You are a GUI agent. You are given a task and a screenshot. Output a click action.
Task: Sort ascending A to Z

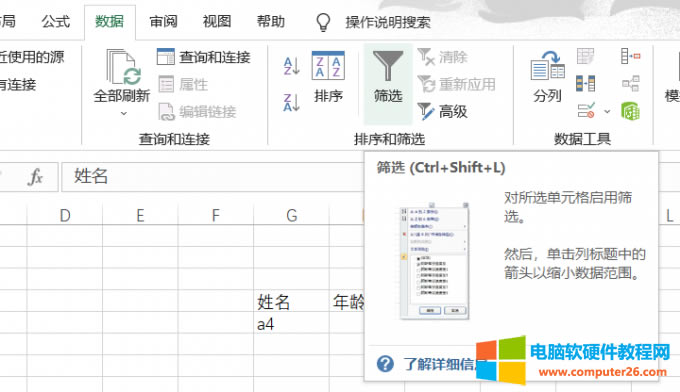point(291,66)
